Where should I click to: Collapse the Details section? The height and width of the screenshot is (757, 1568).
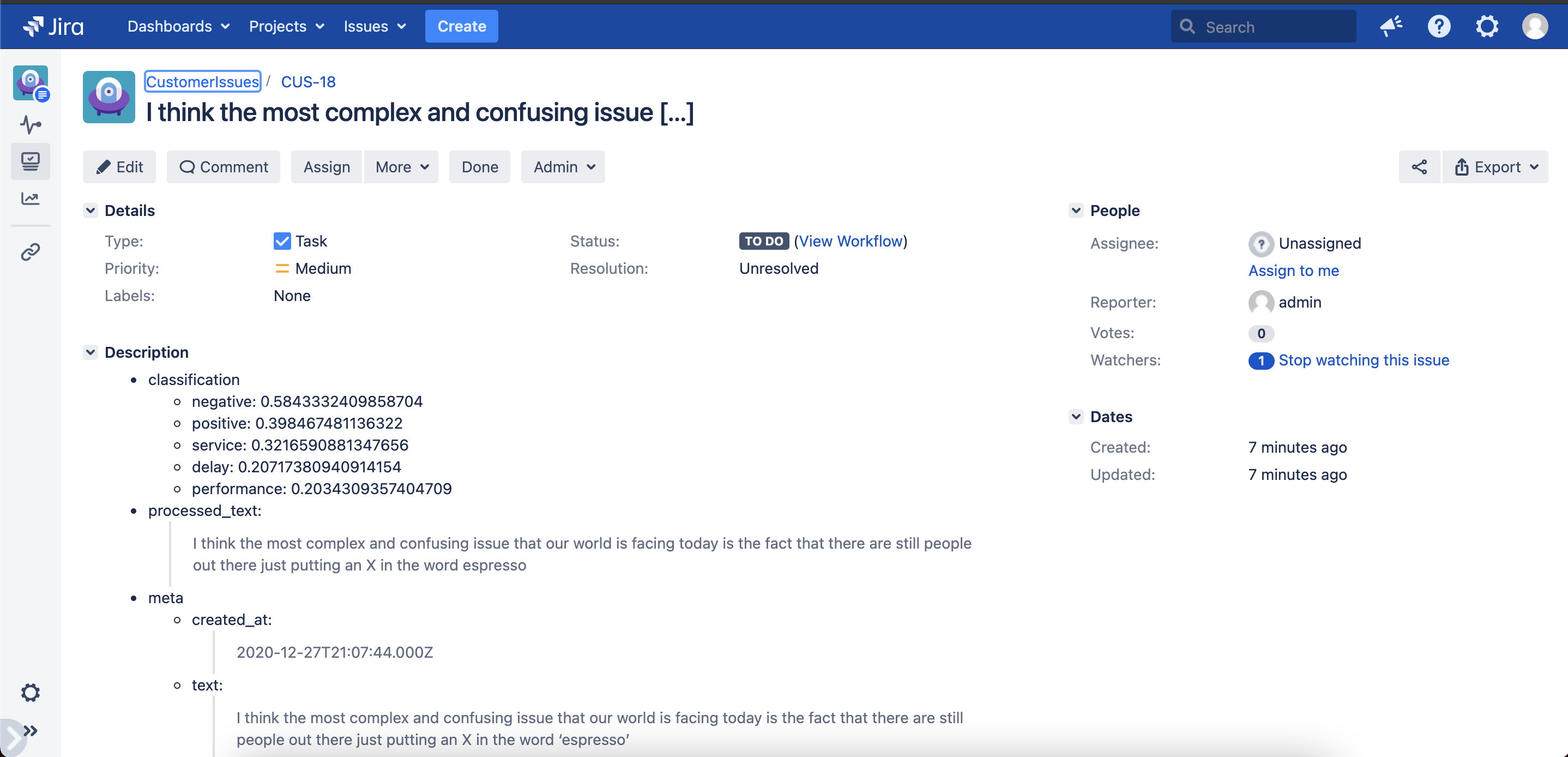click(x=91, y=211)
